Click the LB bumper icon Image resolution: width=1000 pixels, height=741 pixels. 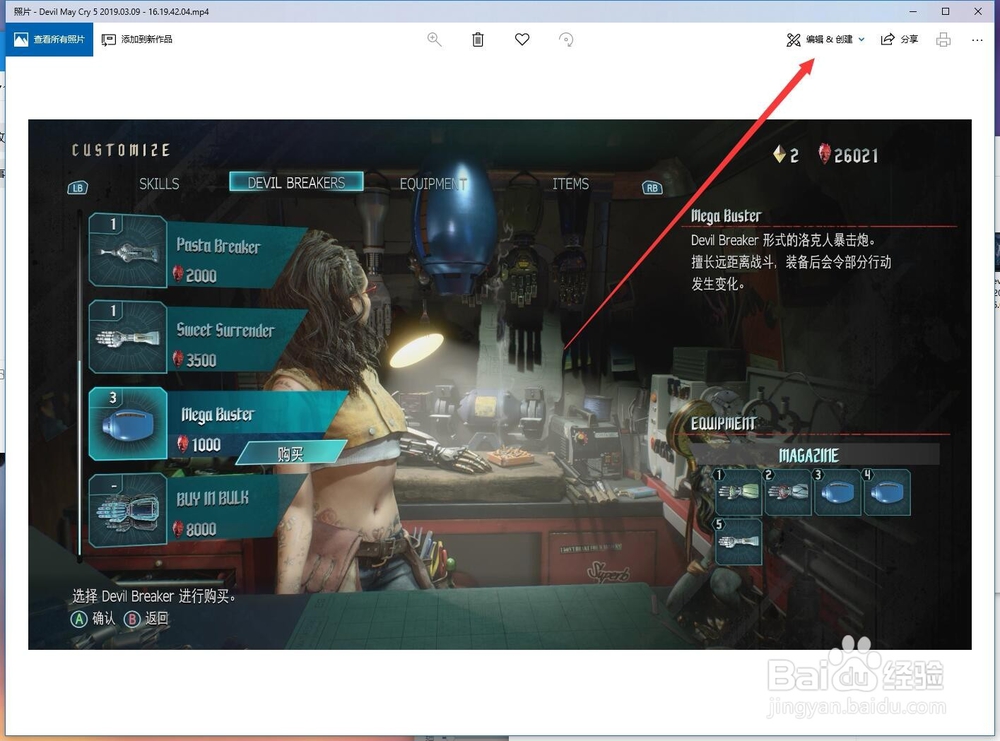(78, 187)
